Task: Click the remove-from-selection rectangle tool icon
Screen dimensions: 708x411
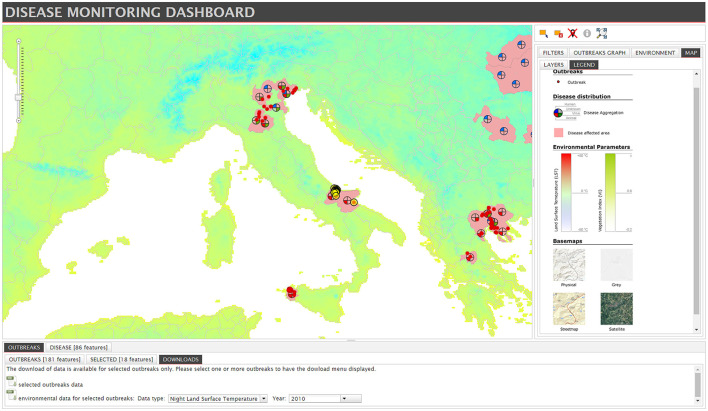Action: pyautogui.click(x=559, y=33)
